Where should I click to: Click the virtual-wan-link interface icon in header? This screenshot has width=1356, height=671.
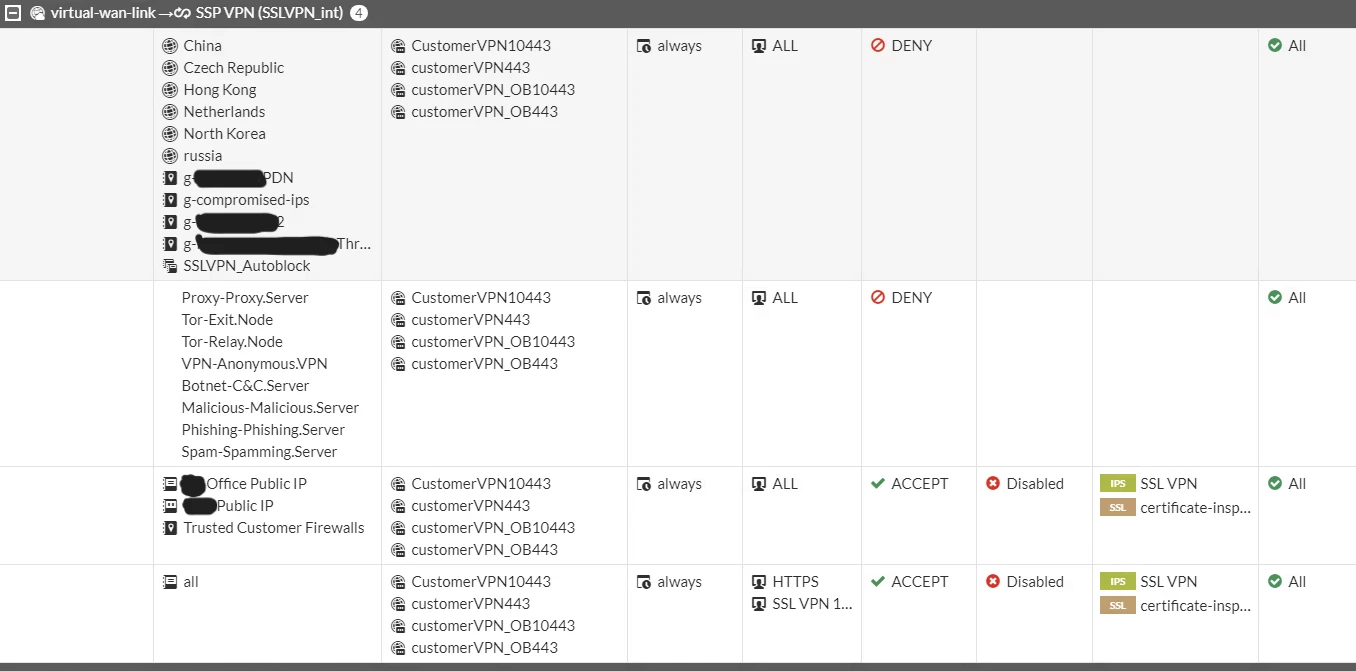click(x=37, y=13)
